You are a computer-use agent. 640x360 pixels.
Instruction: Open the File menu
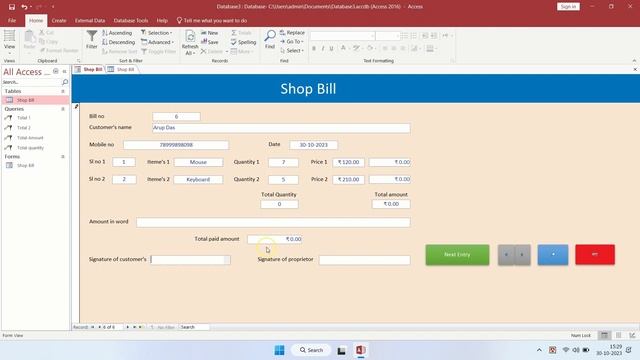[x=12, y=20]
